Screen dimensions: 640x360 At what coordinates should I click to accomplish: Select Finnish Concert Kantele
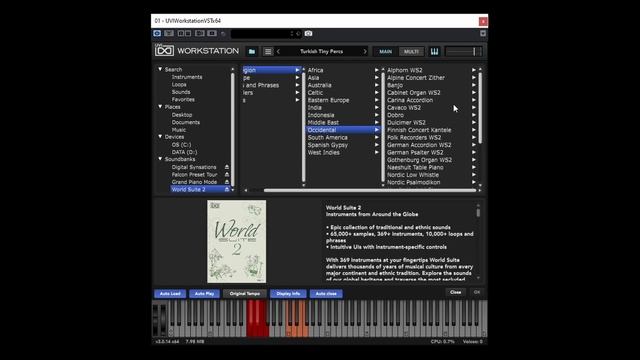[x=419, y=130]
